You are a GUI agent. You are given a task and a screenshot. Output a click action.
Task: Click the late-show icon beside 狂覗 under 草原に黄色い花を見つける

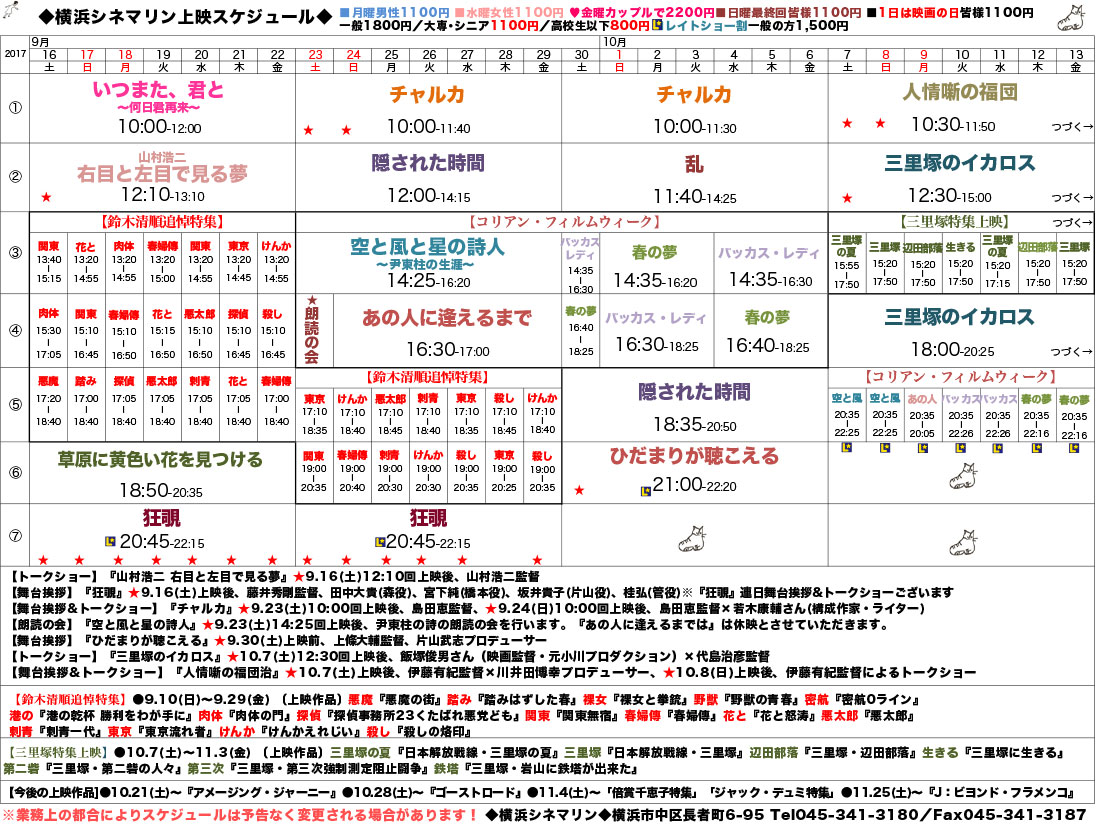(109, 541)
